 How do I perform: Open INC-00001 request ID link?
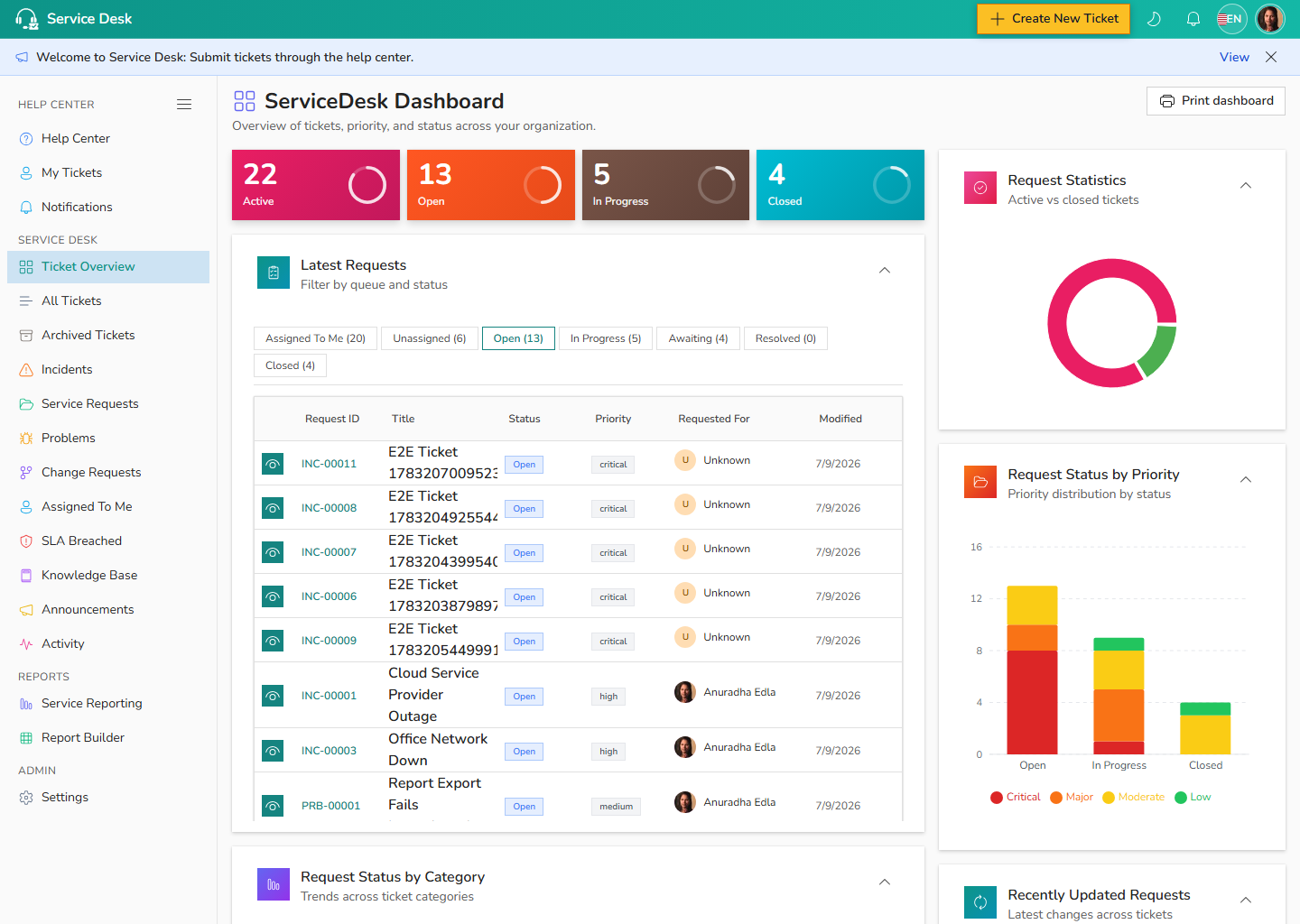[329, 696]
